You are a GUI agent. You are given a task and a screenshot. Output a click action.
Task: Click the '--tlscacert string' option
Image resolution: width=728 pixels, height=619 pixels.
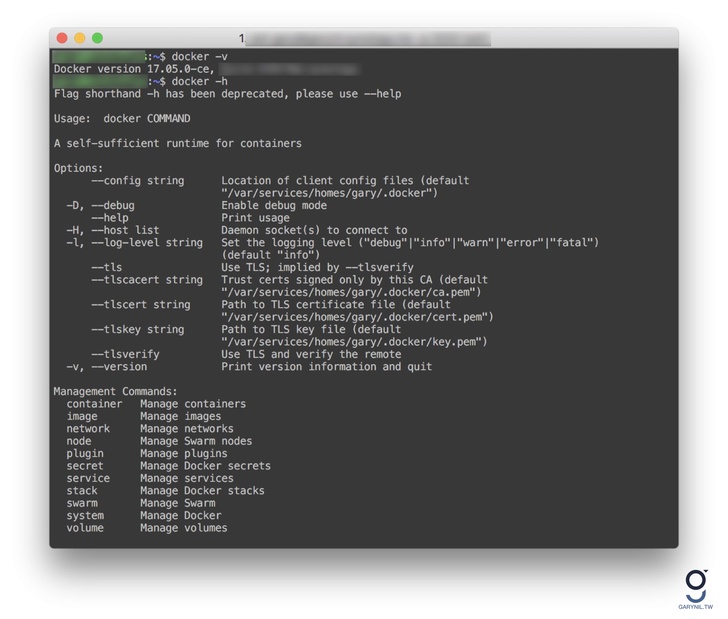(147, 280)
